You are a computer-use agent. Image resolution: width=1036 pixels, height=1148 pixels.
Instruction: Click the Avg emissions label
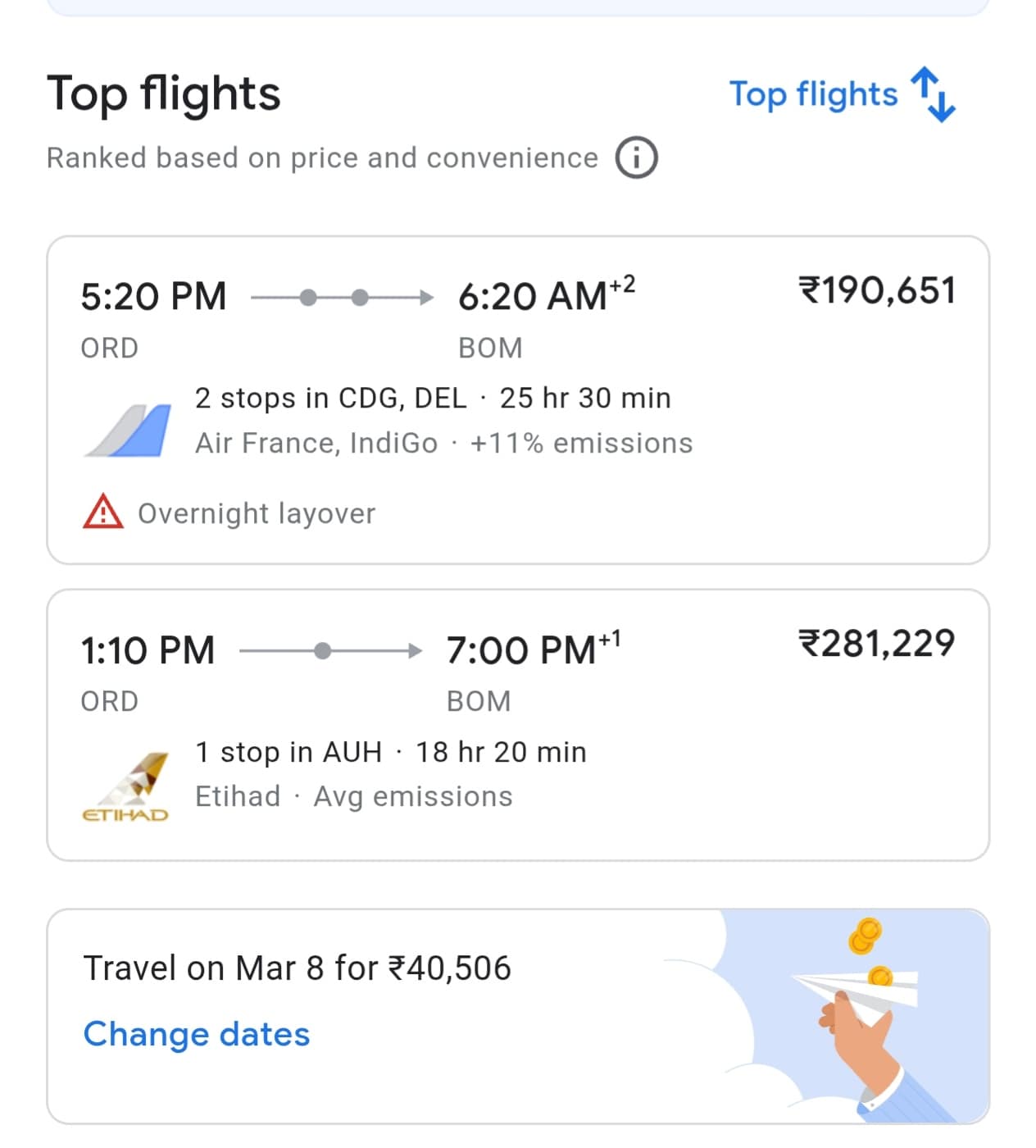[413, 797]
